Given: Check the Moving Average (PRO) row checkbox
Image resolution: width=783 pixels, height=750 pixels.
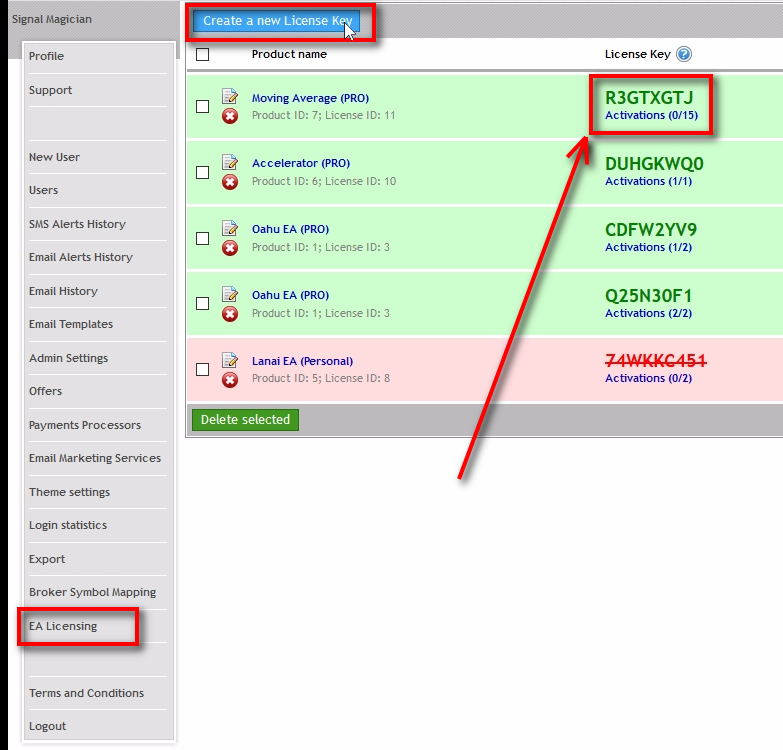Looking at the screenshot, I should (x=203, y=106).
